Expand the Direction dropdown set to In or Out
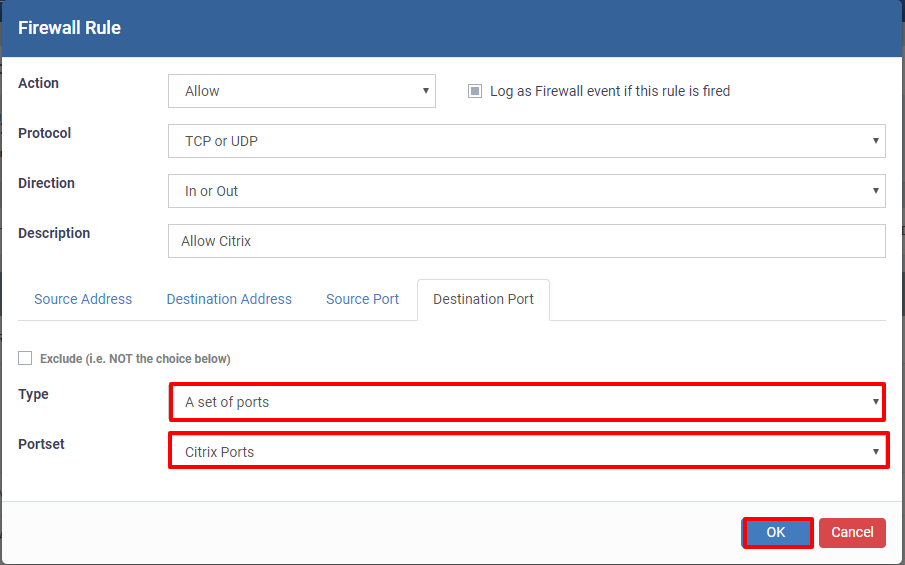Screen dimensions: 905x565 coord(526,191)
